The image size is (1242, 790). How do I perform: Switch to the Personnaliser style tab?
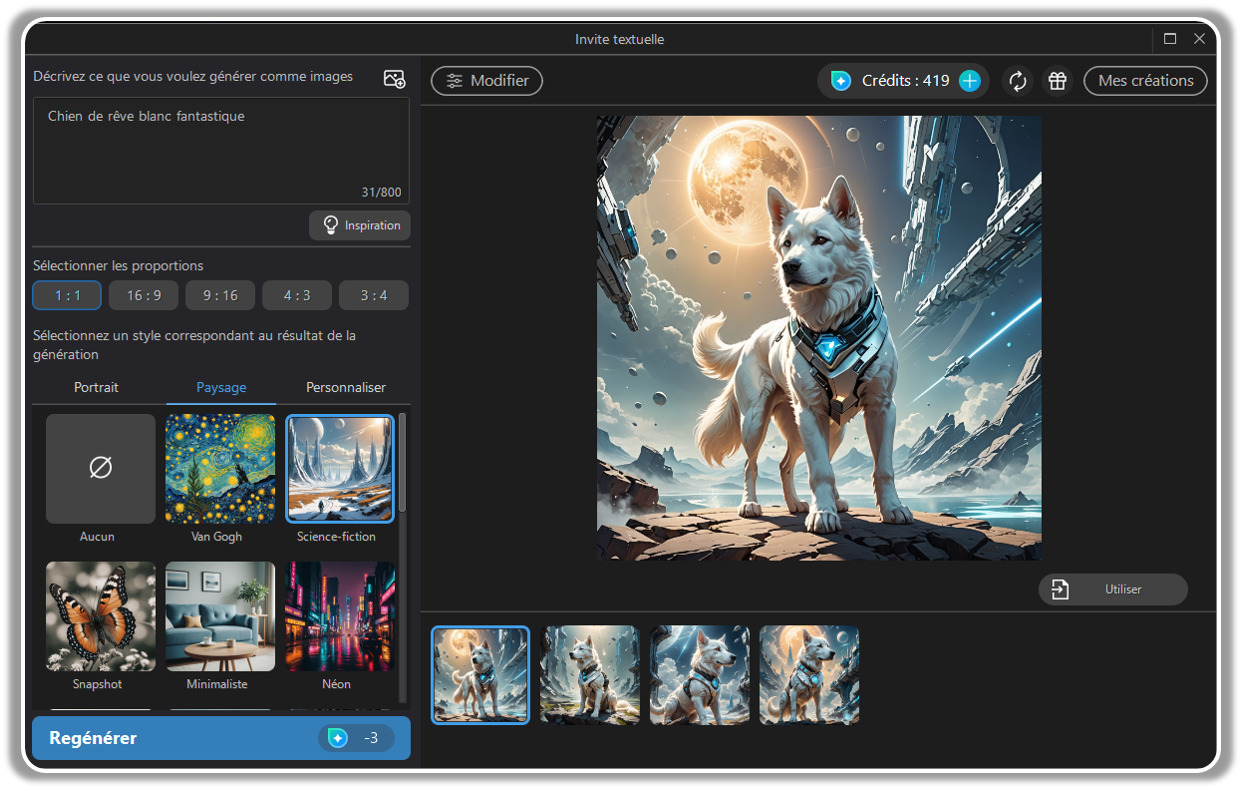click(x=346, y=387)
